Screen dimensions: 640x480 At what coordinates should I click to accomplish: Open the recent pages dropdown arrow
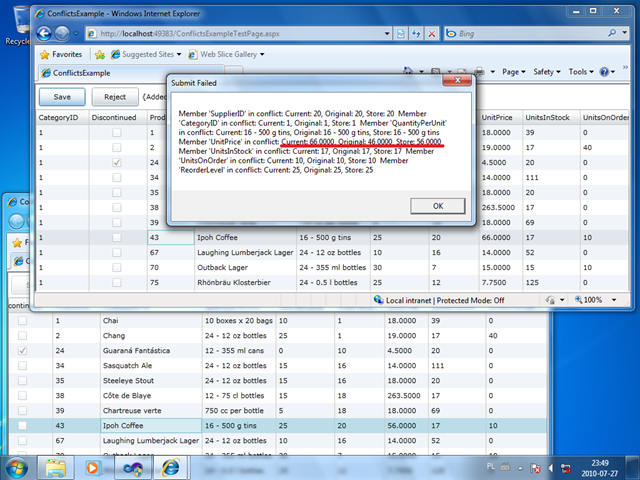[x=76, y=33]
